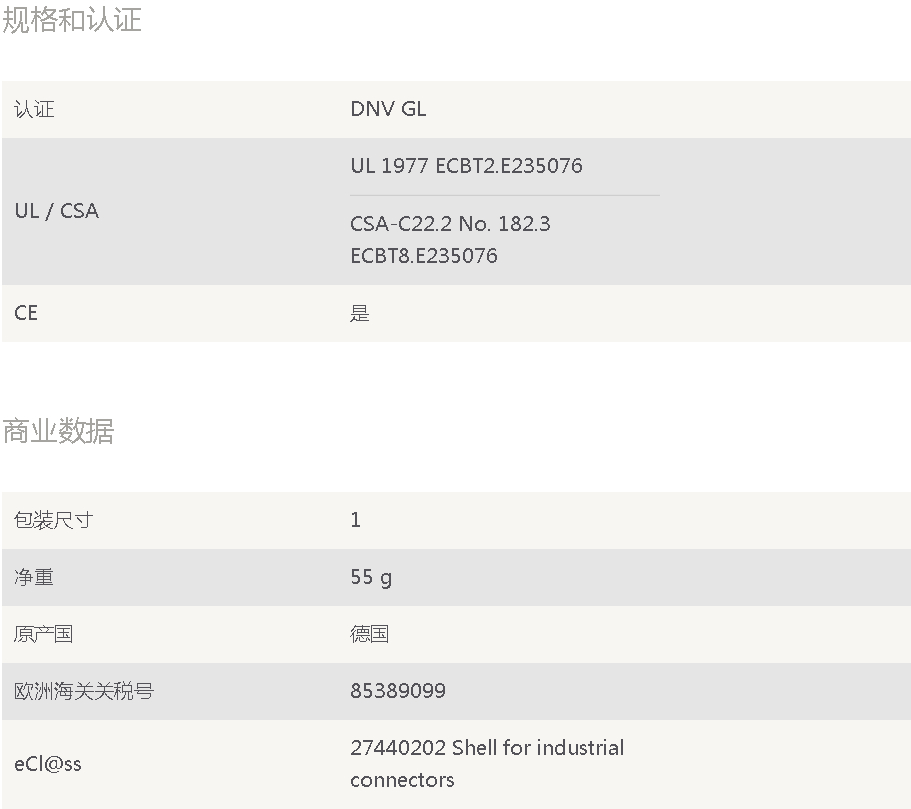Click the 规格和认证 section heading
Screen dimensions: 911x809
click(x=72, y=20)
